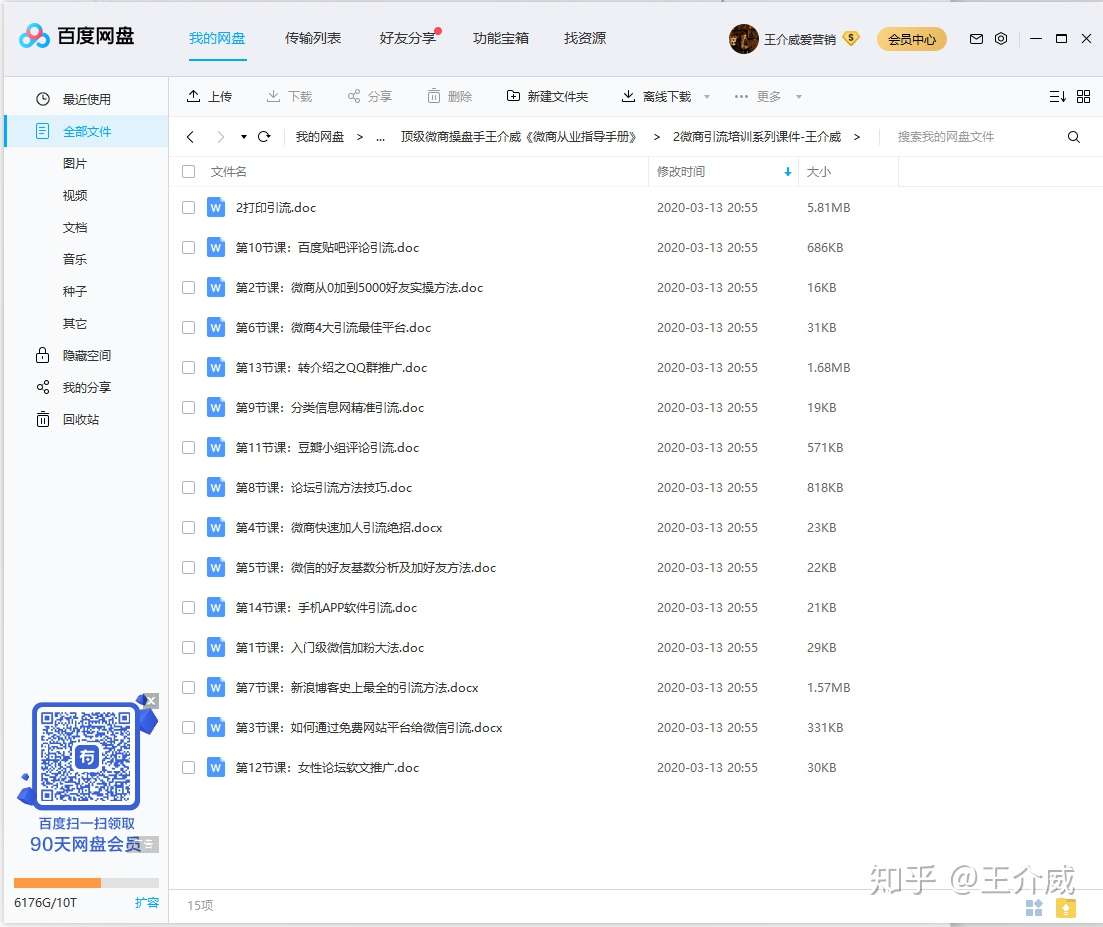This screenshot has height=927, width=1103.
Task: Filter by Videos (视频)
Action: coord(75,196)
